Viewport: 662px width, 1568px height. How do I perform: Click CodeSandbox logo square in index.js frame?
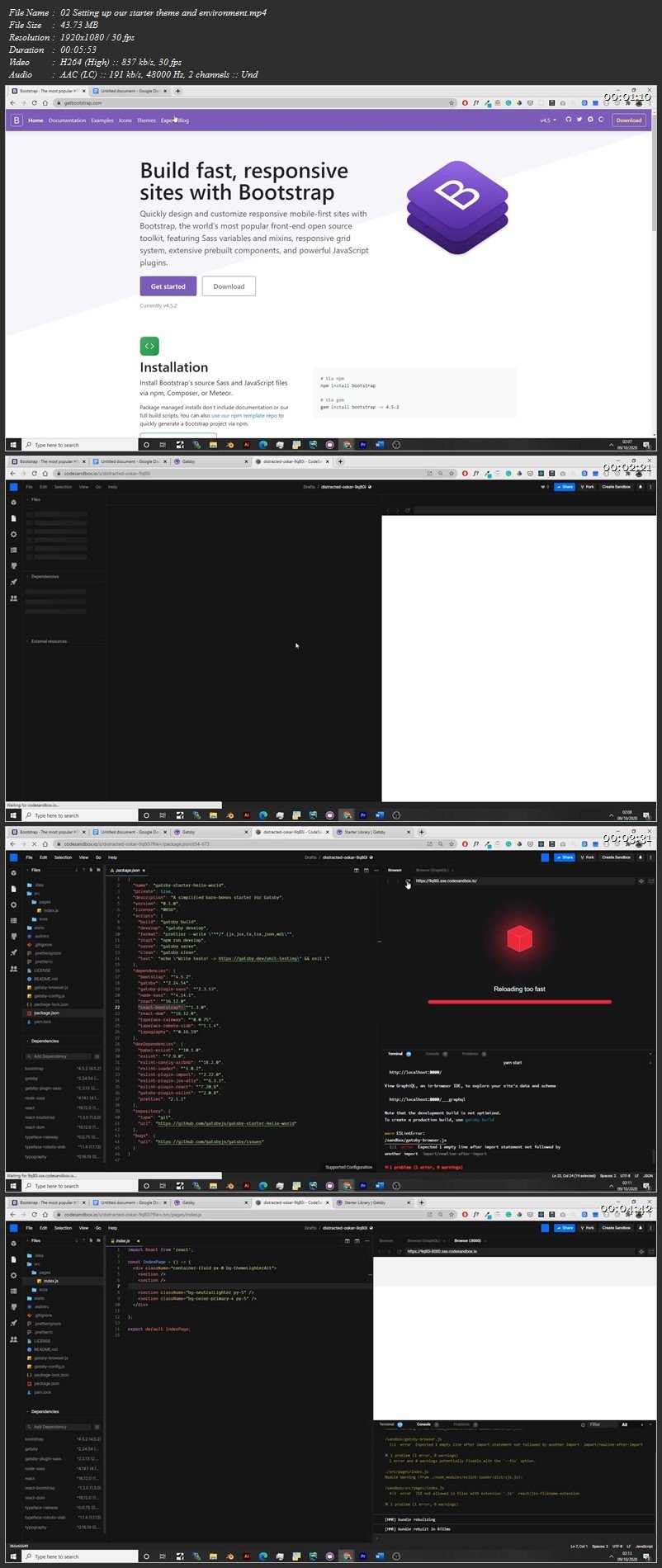pos(13,1228)
